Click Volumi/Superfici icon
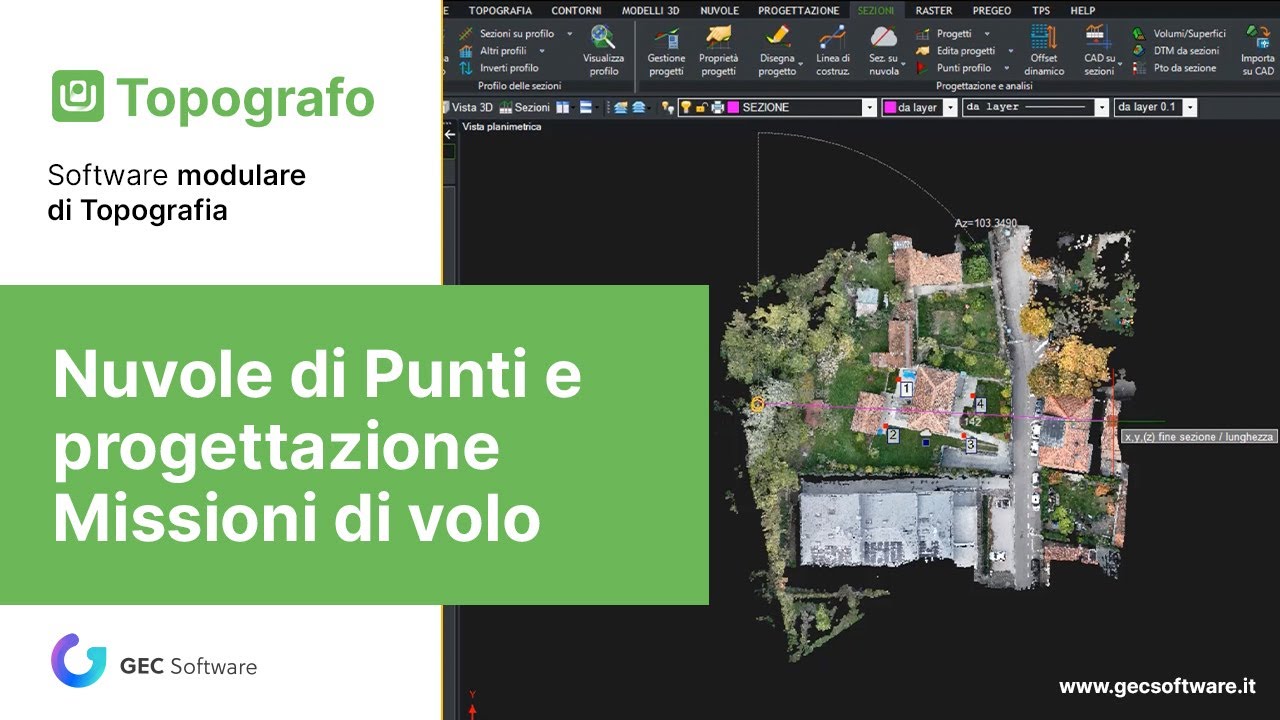 (1139, 34)
